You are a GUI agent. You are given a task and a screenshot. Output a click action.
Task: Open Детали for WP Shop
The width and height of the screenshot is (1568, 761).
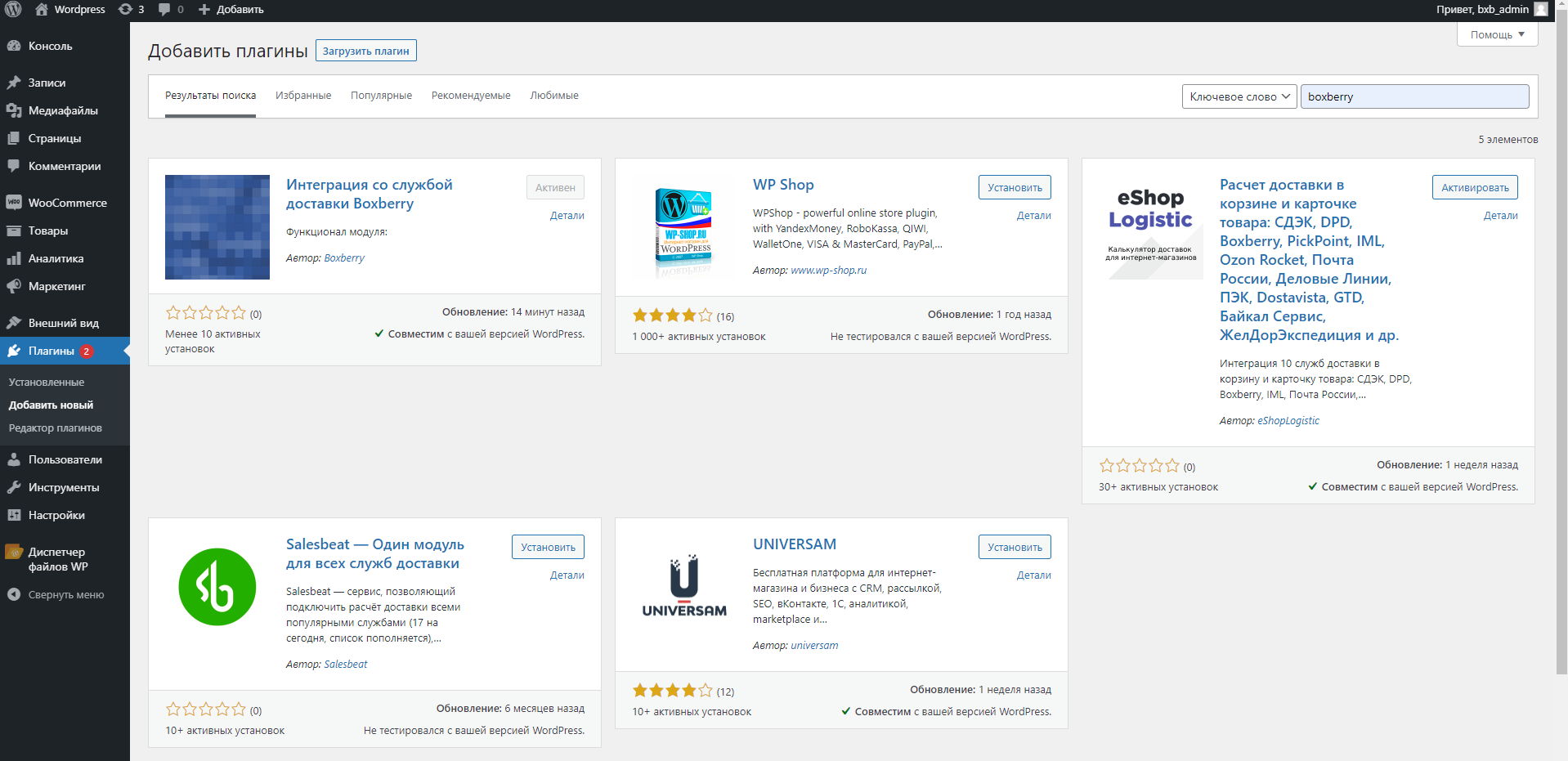click(1034, 216)
